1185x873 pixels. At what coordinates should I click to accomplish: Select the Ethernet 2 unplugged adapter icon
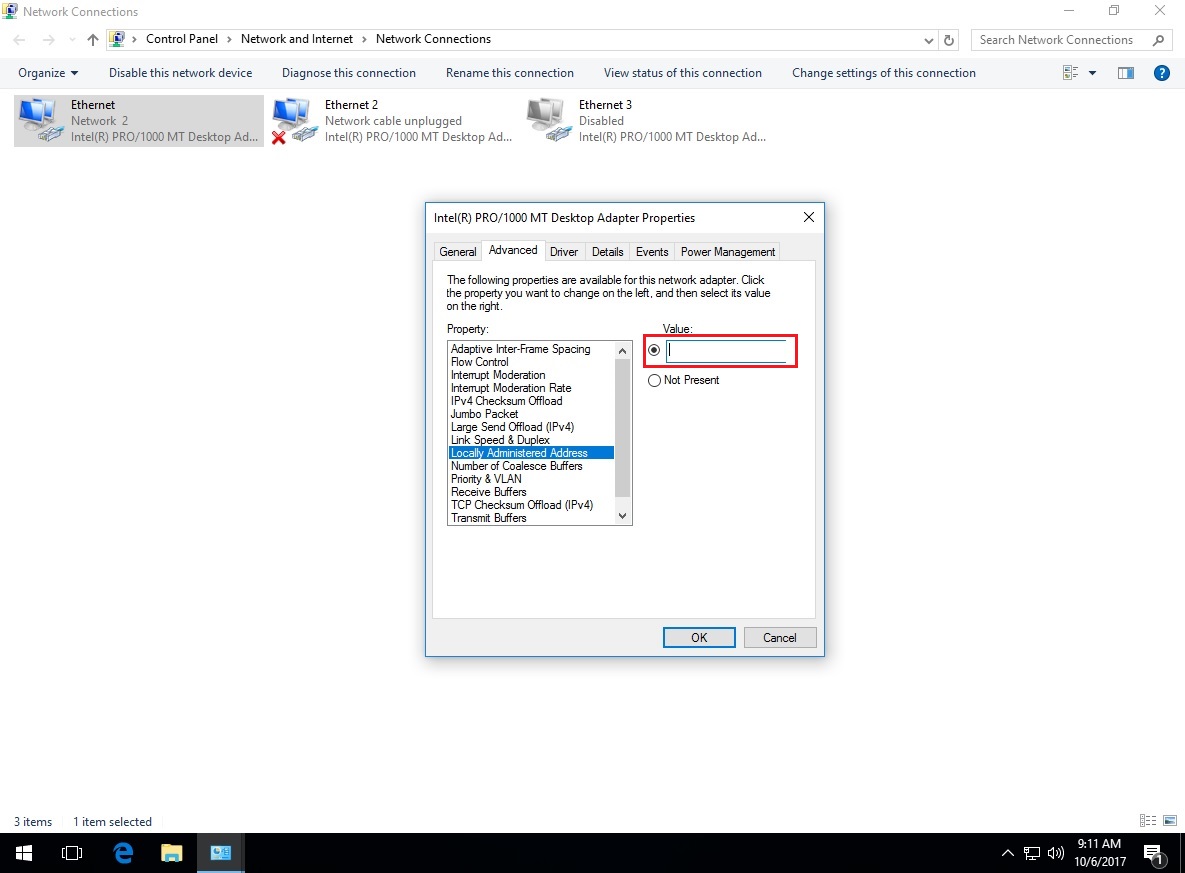pyautogui.click(x=294, y=121)
